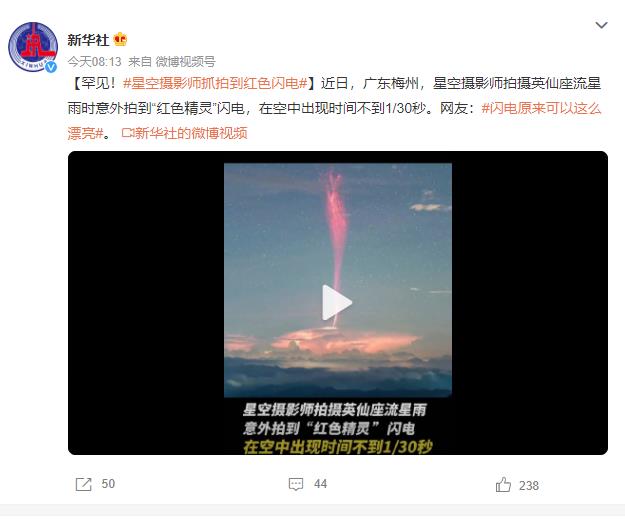Click the black area of video player
Viewport: 625px width, 525px height.
[x=145, y=303]
